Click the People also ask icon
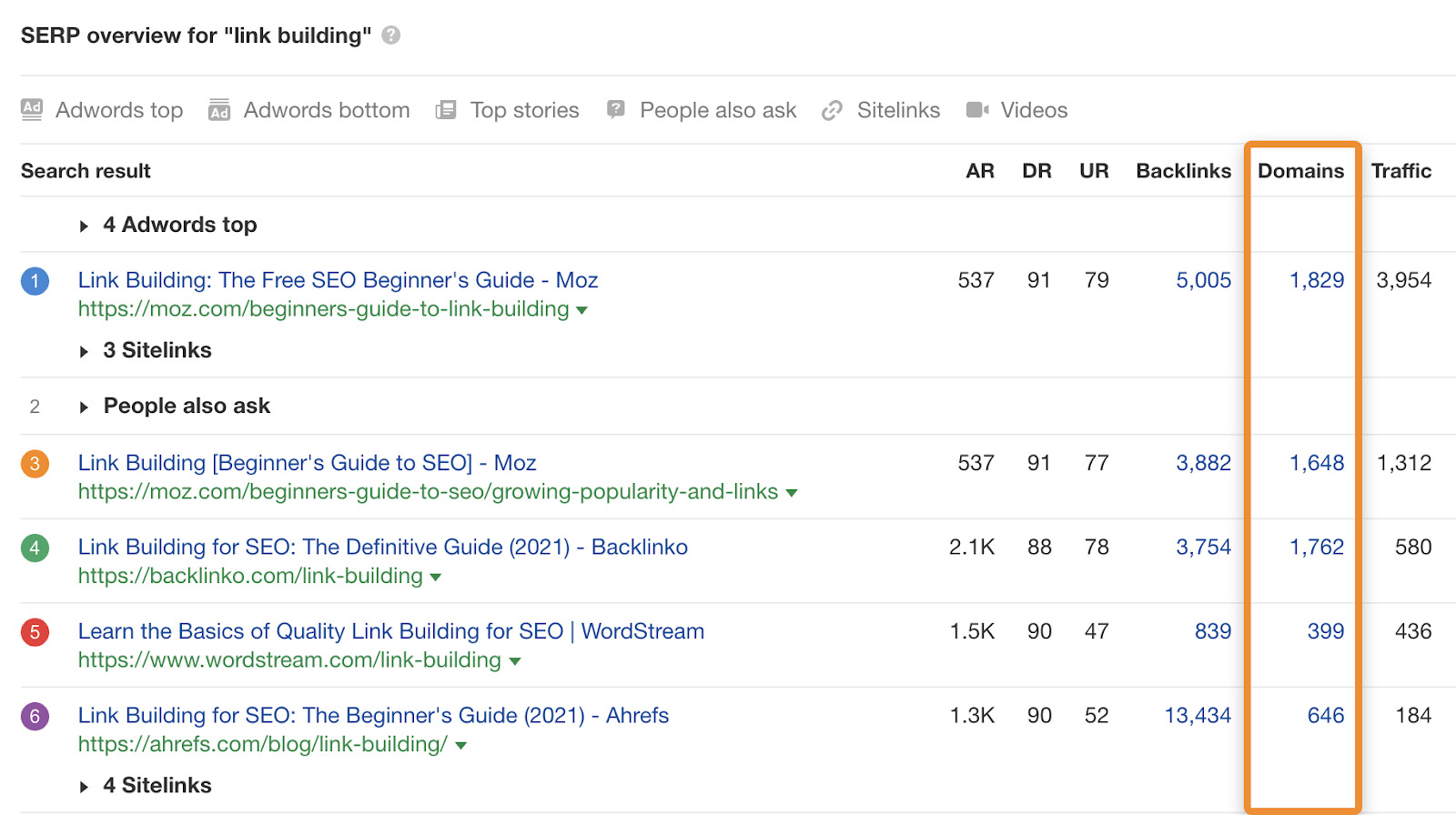Viewport: 1456px width, 815px height. pos(616,110)
